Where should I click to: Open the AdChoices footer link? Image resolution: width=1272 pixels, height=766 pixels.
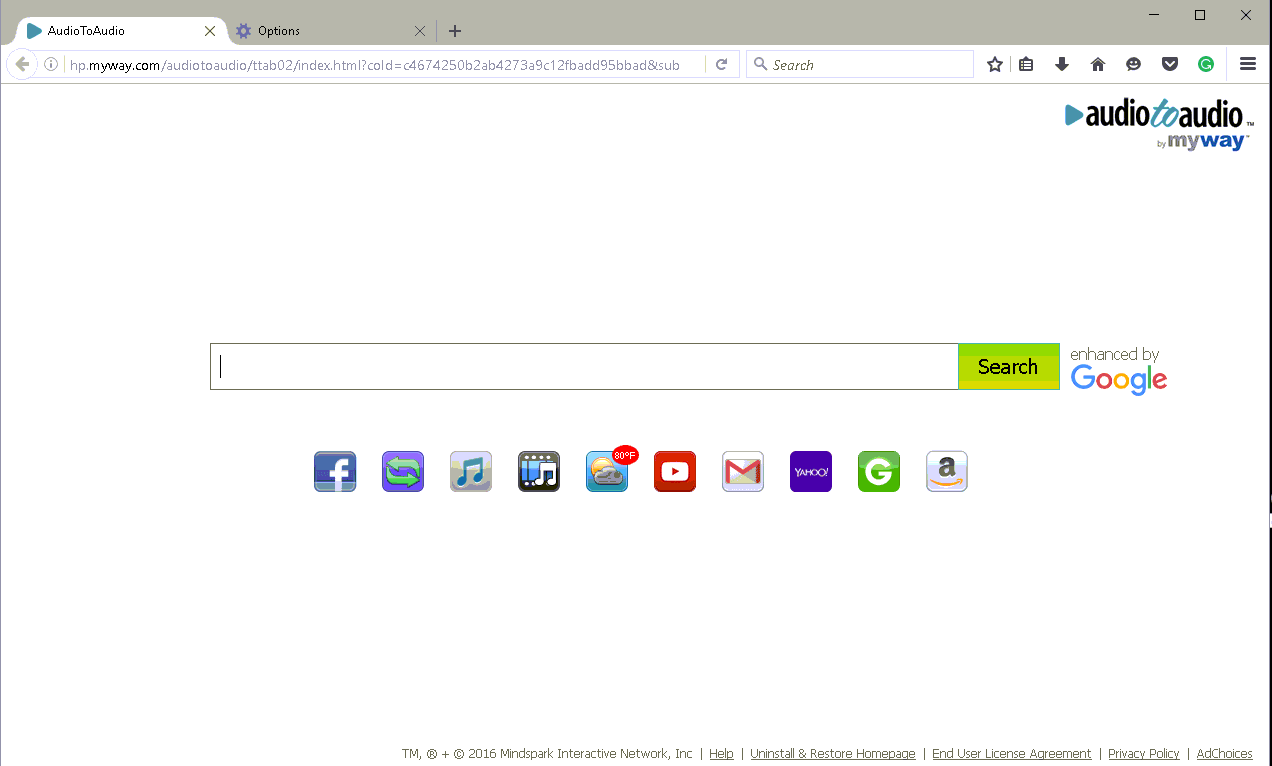pyautogui.click(x=1225, y=754)
